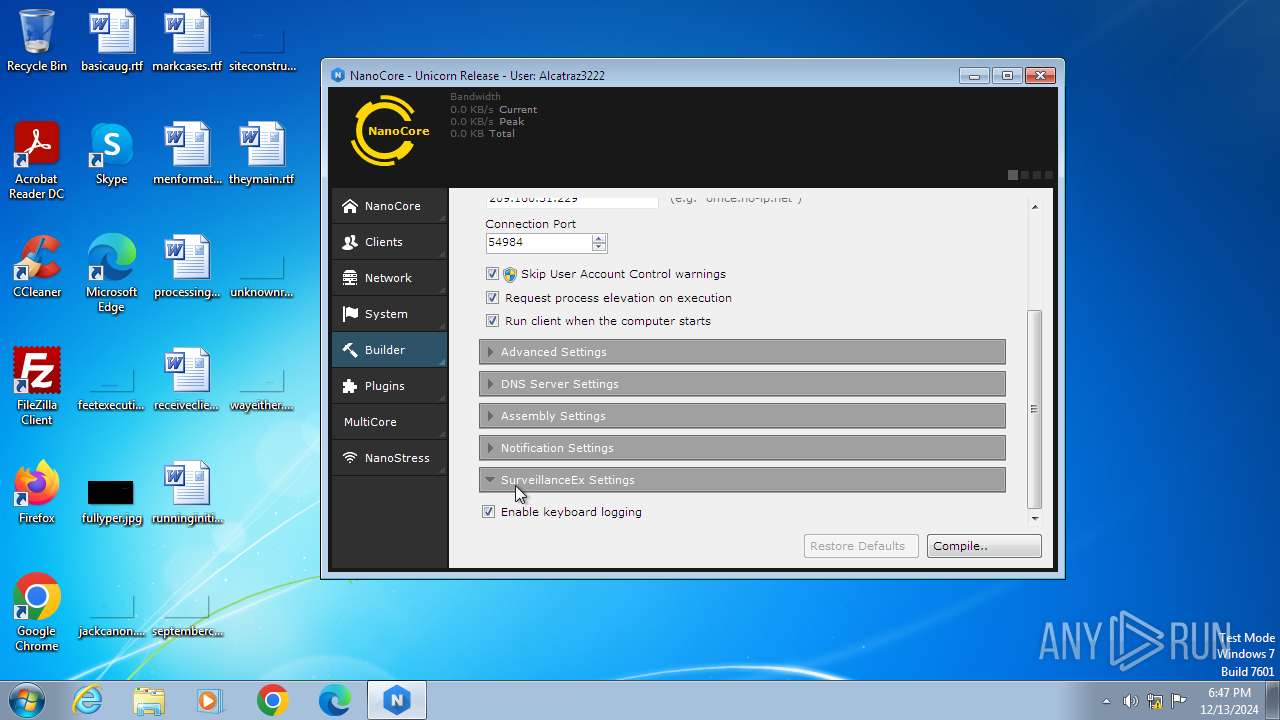
Task: Expand Advanced Settings section
Action: click(x=742, y=352)
